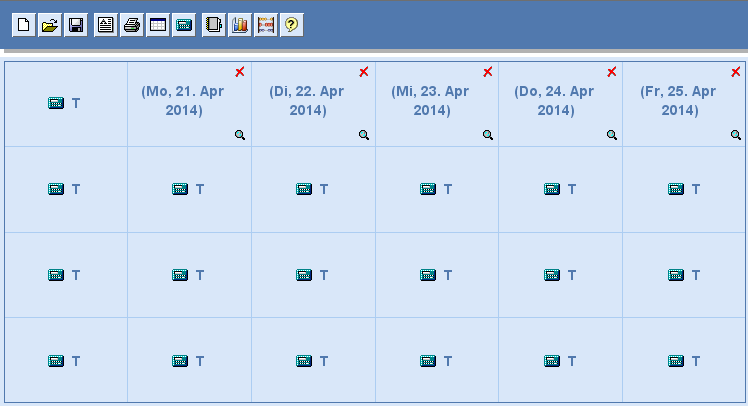Image resolution: width=748 pixels, height=406 pixels.
Task: Click the T link in first row under Do, 24. Apr
Action: 572,189
